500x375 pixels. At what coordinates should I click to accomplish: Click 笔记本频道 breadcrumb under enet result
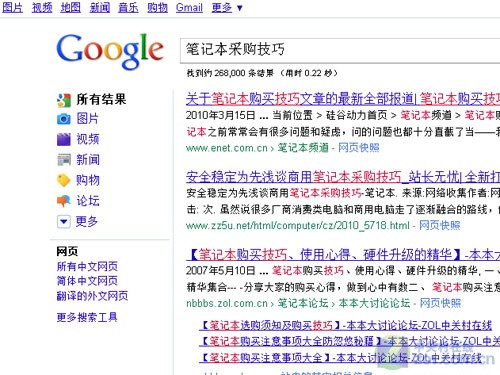click(x=303, y=148)
